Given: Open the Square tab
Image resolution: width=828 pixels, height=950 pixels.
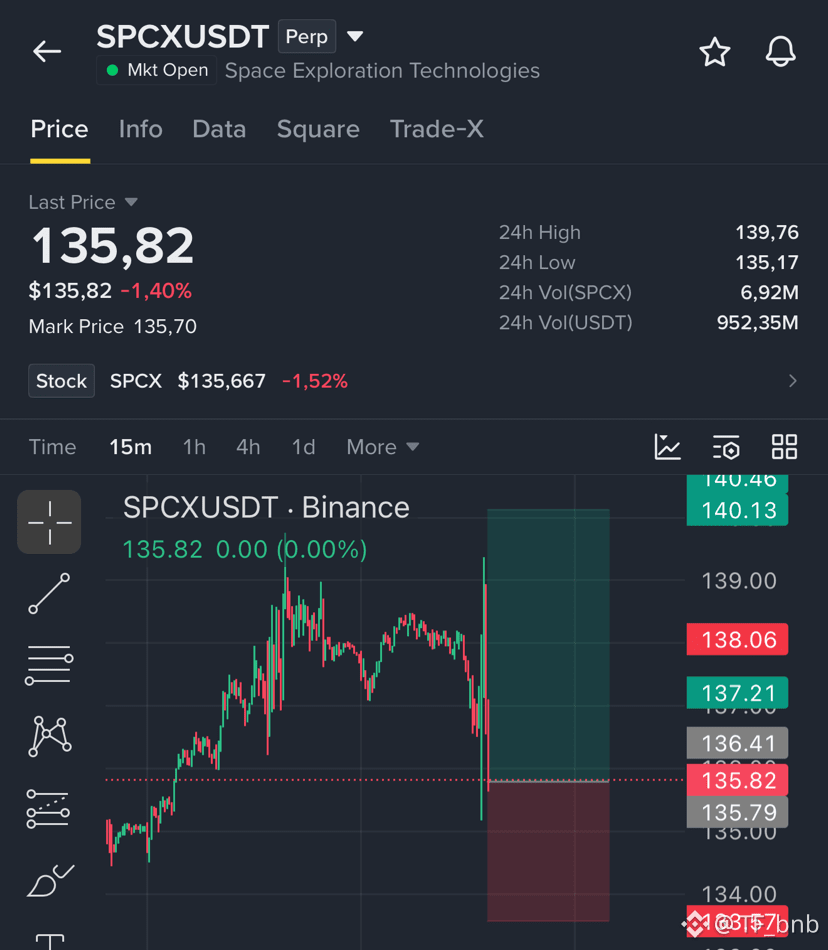Looking at the screenshot, I should coord(318,129).
